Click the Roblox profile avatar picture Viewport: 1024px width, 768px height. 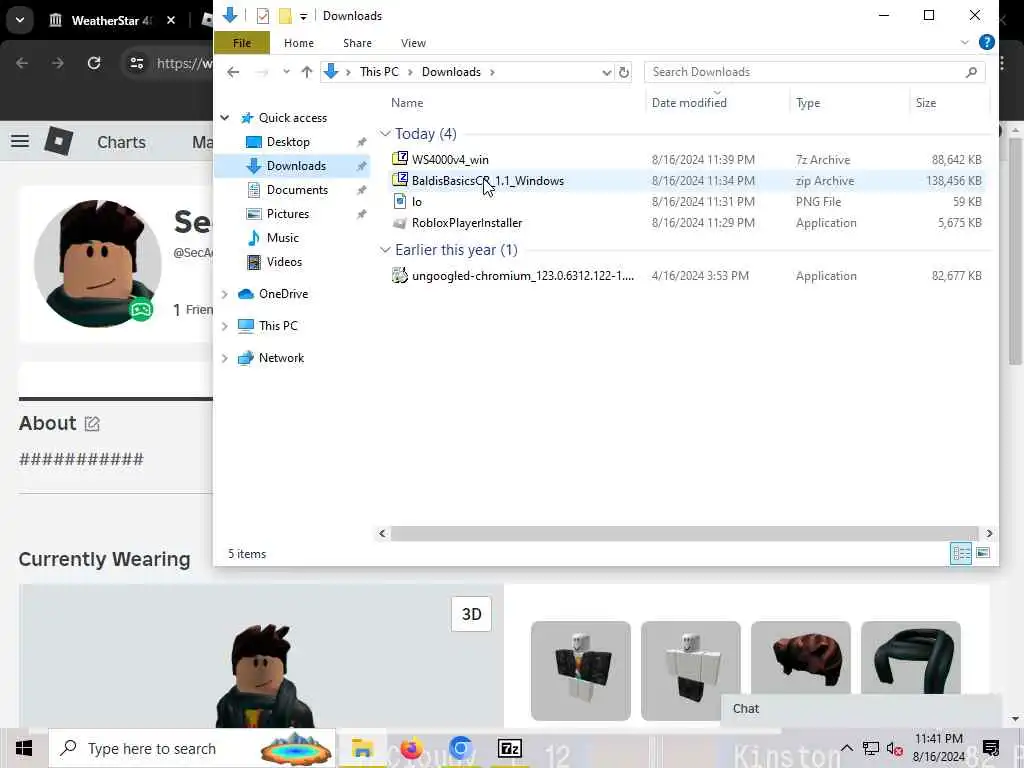(97, 264)
